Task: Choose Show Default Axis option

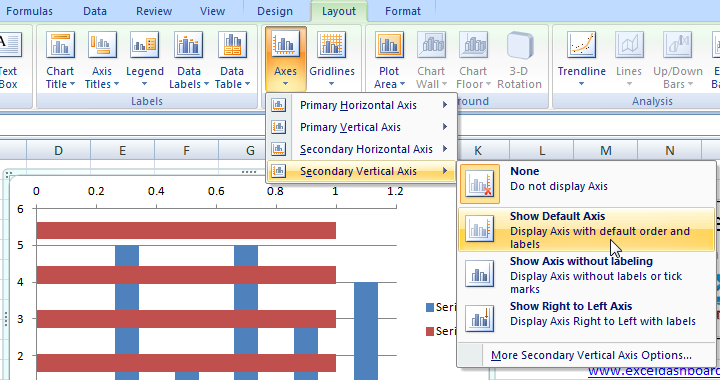Action: coord(587,229)
